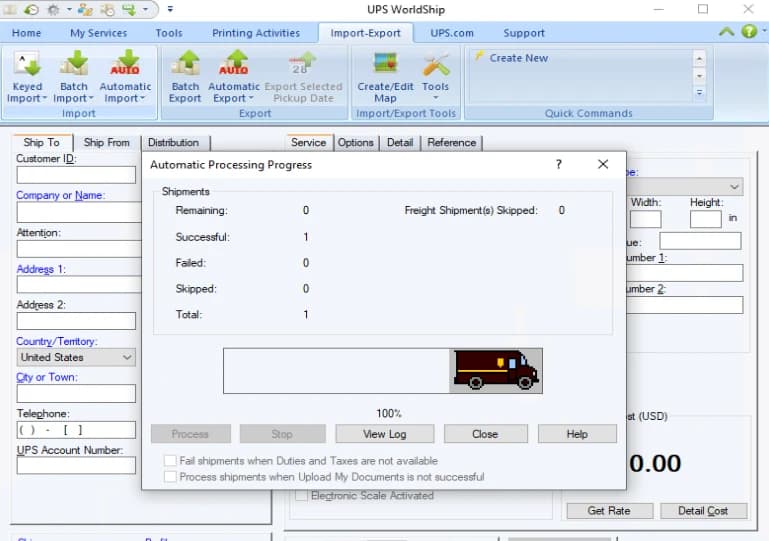
Task: Click the Telephone input field
Action: tap(76, 430)
